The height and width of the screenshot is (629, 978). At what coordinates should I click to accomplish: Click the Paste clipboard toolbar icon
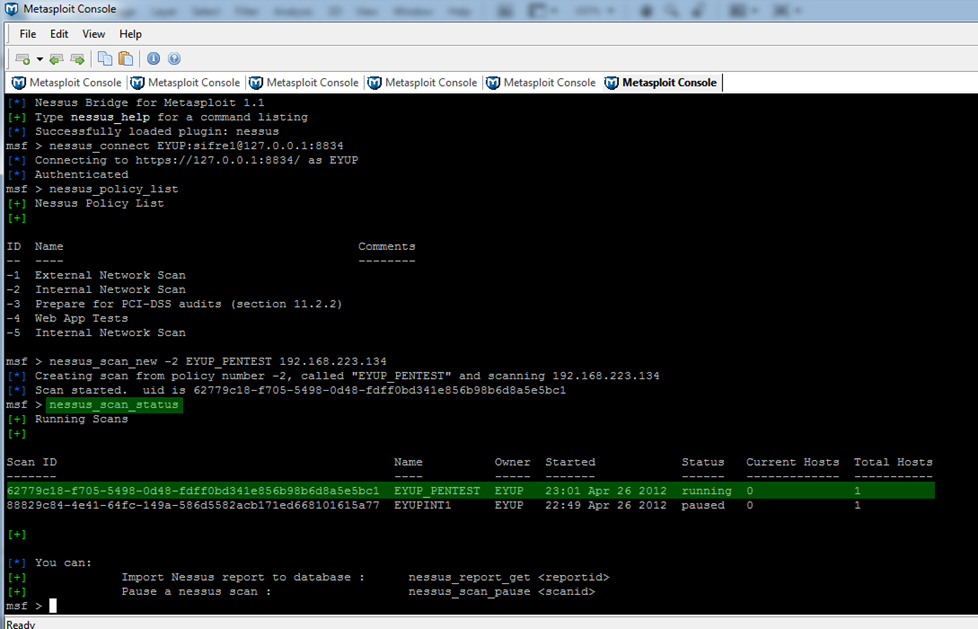pos(126,59)
